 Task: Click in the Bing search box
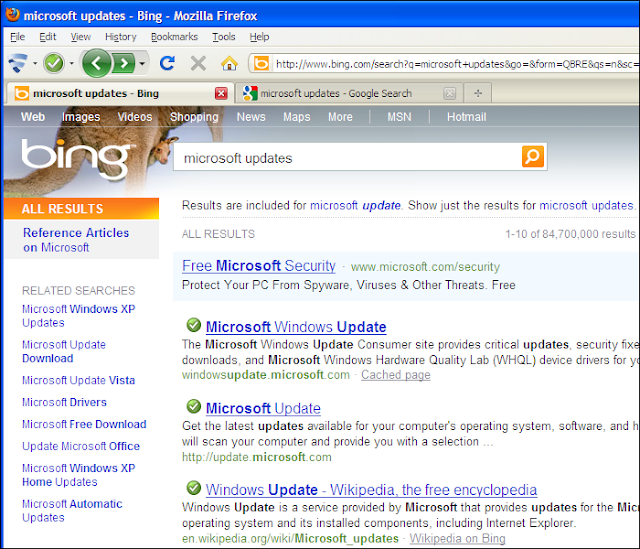point(347,157)
